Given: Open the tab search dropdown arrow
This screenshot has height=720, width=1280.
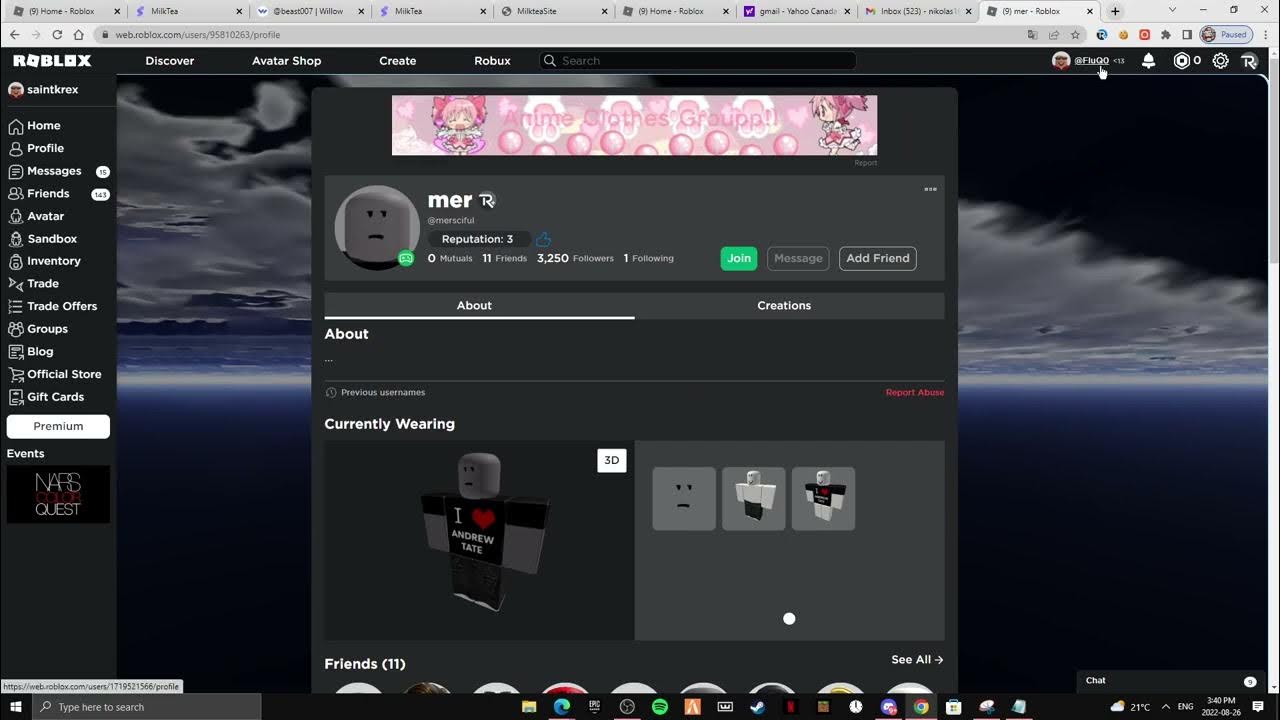Looking at the screenshot, I should [1173, 10].
